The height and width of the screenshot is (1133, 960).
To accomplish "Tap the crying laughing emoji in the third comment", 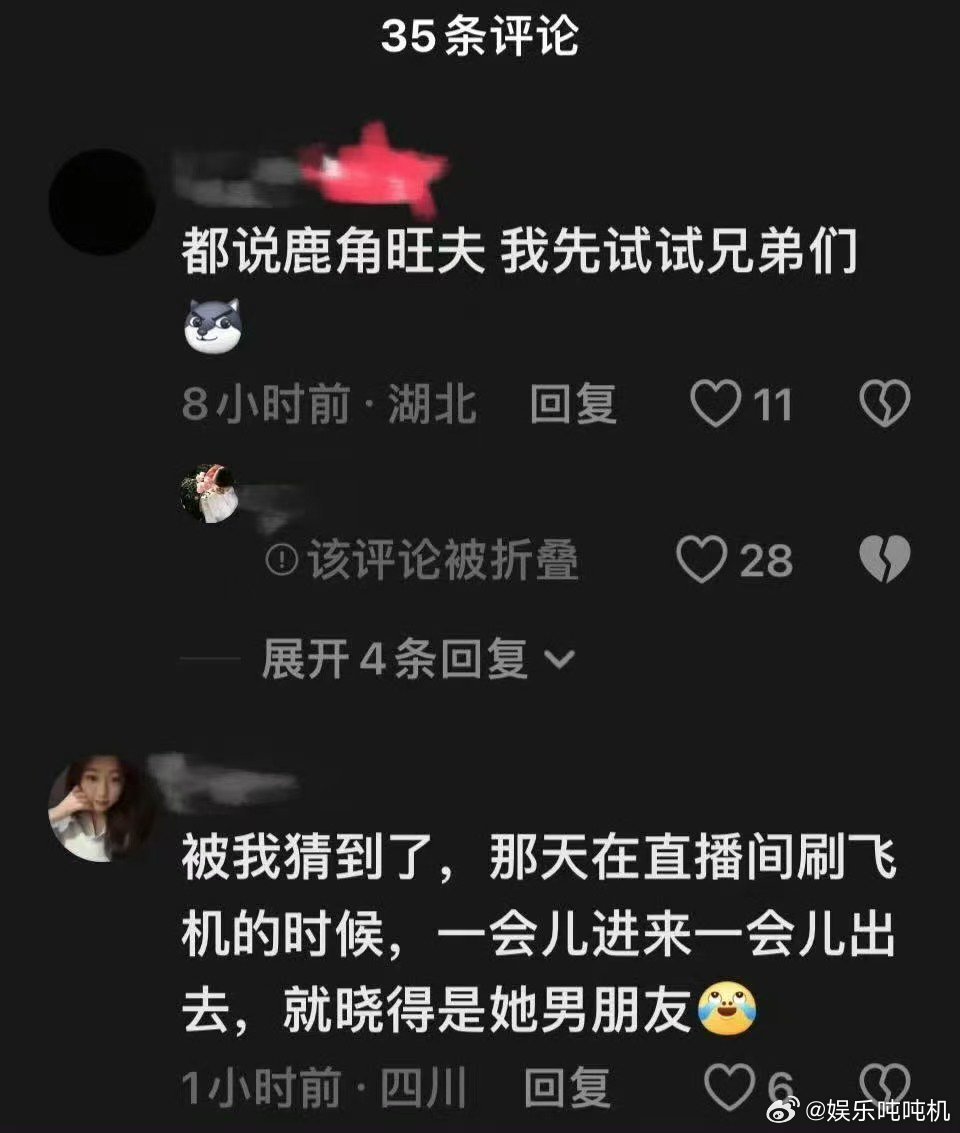I will click(x=727, y=1008).
